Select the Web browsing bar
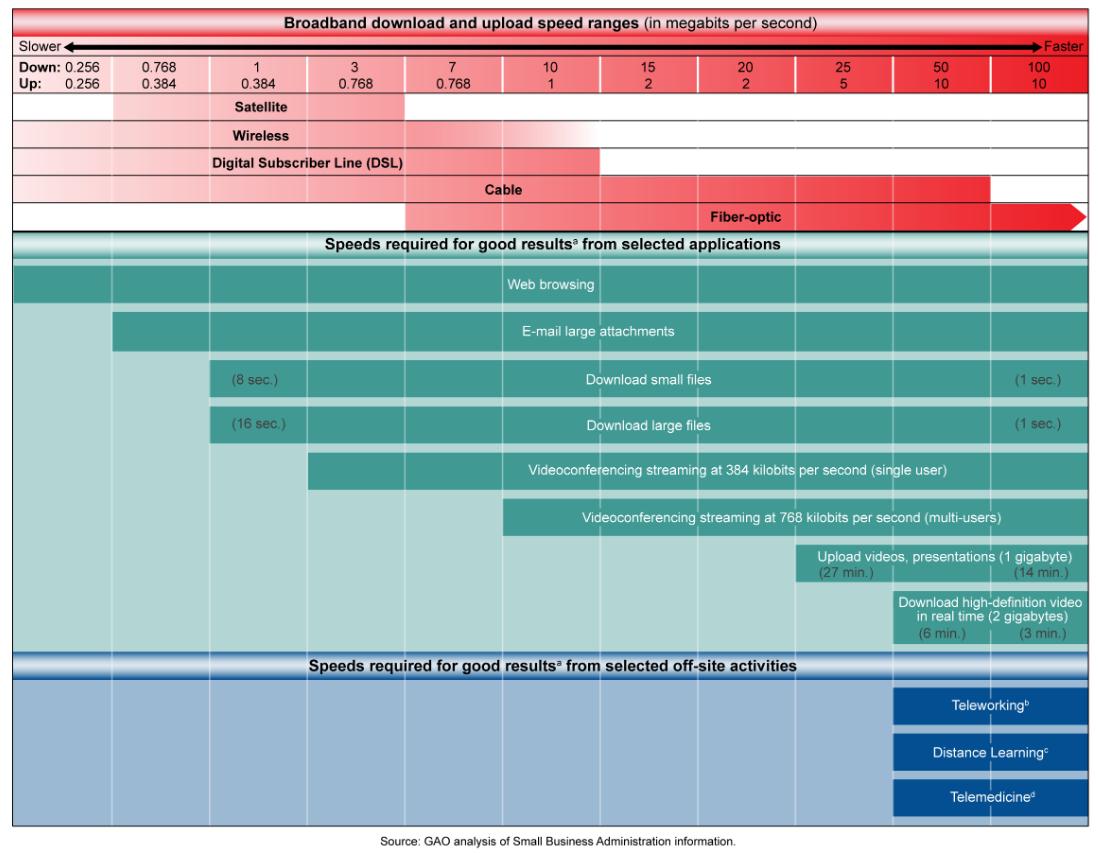The width and height of the screenshot is (1098, 853). tap(550, 284)
